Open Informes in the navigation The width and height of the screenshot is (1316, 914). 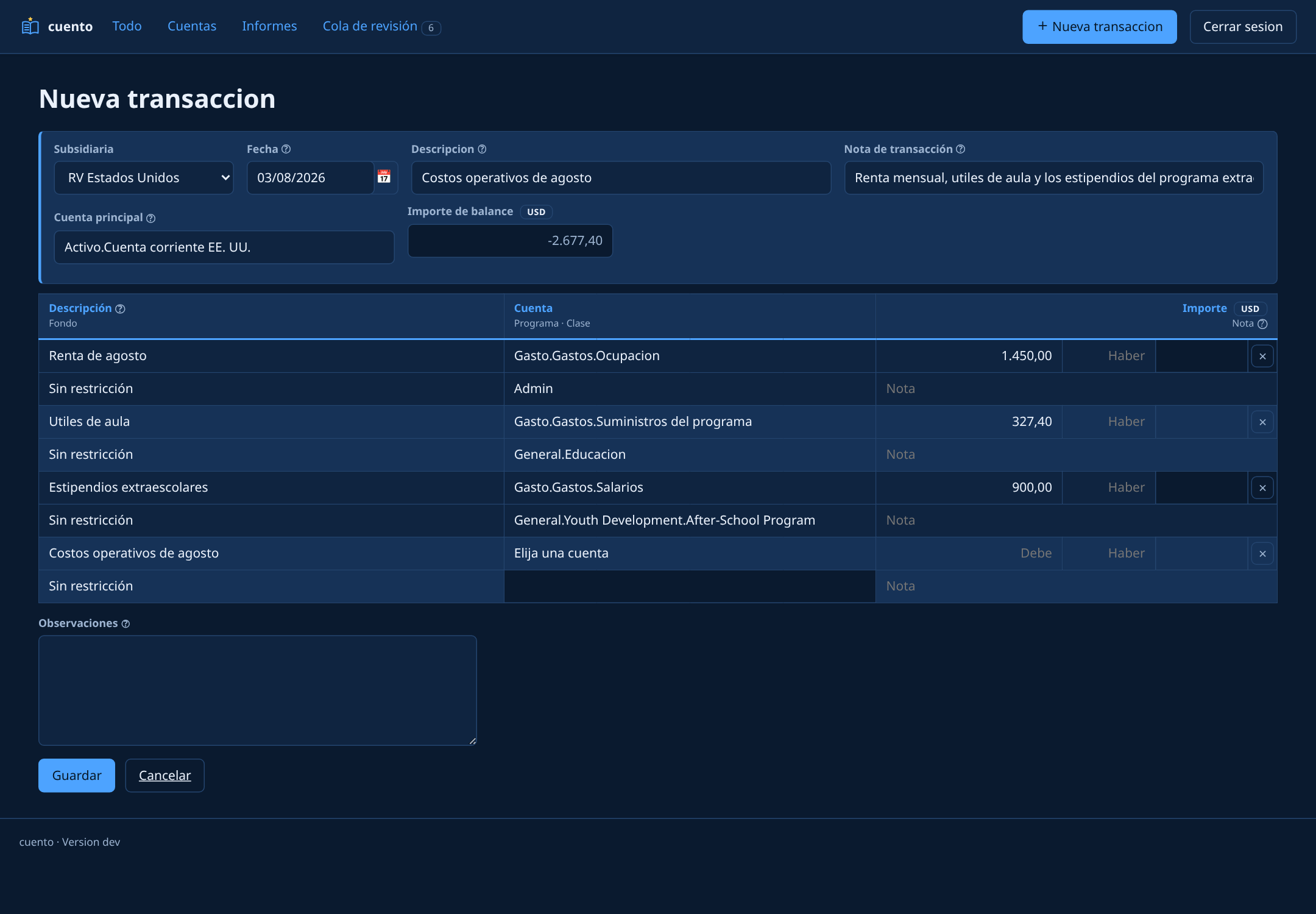pyautogui.click(x=269, y=26)
